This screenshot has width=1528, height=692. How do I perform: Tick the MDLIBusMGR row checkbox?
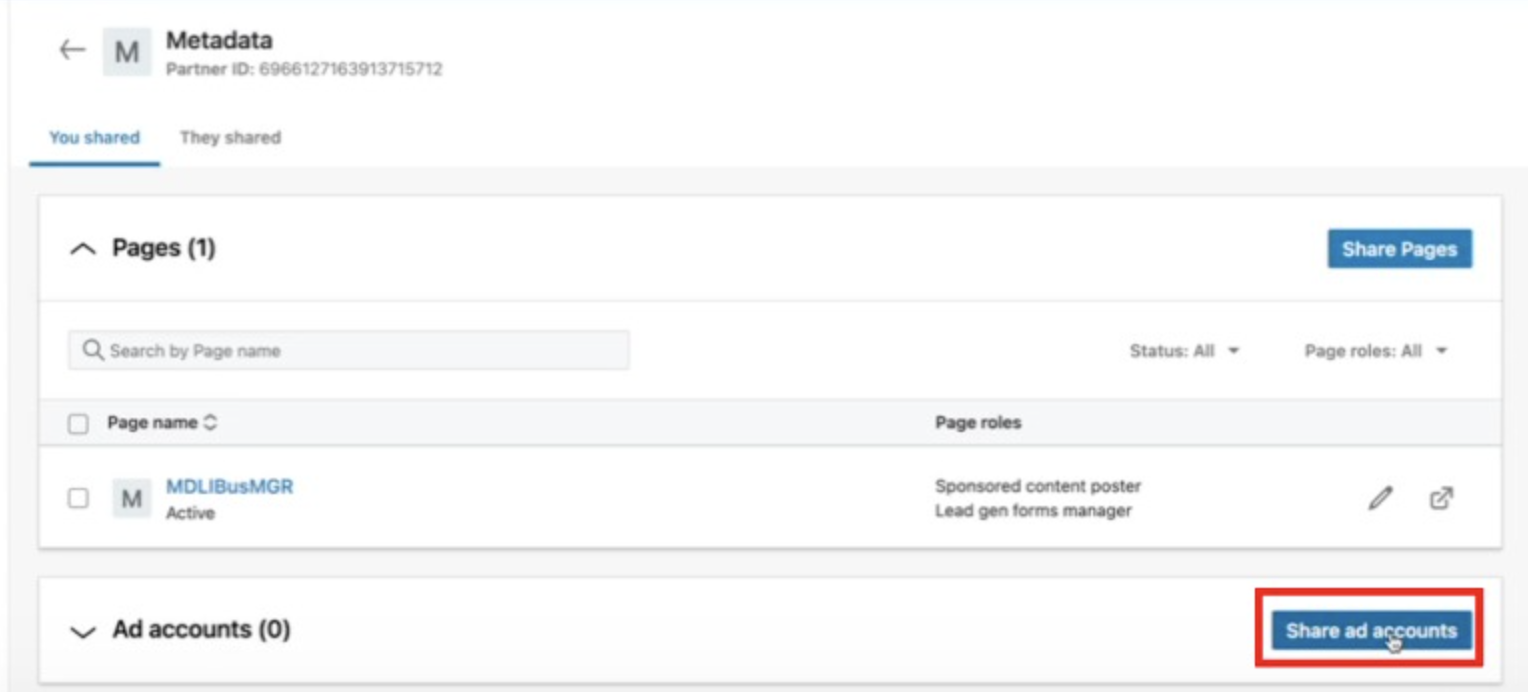78,498
